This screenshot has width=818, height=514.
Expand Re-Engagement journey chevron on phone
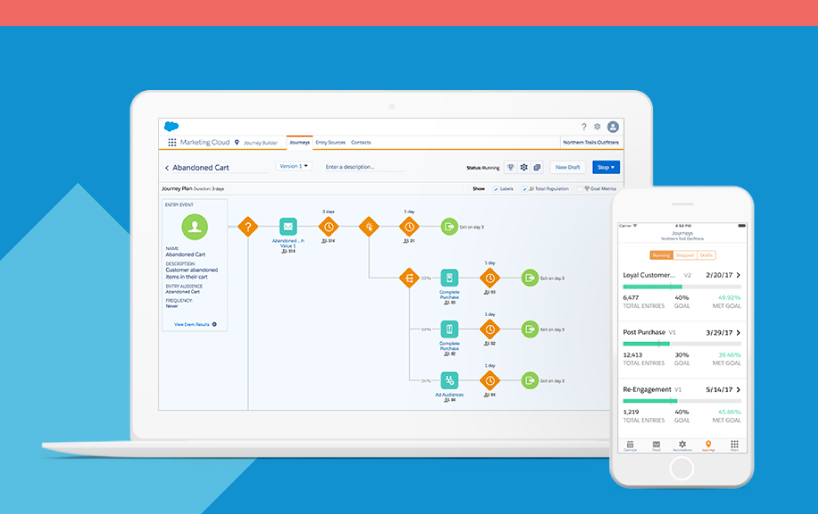(738, 390)
